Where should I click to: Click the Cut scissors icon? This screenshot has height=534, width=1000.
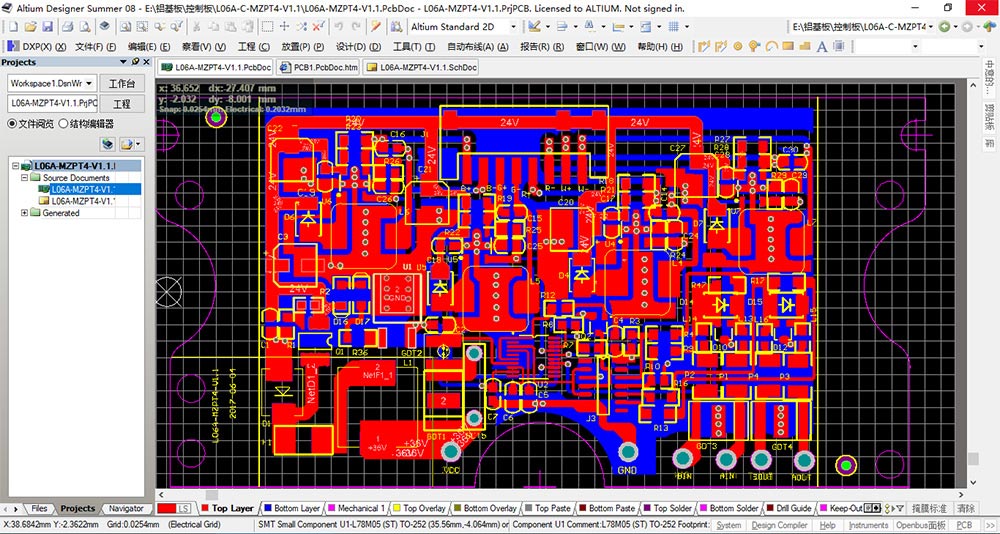click(197, 27)
